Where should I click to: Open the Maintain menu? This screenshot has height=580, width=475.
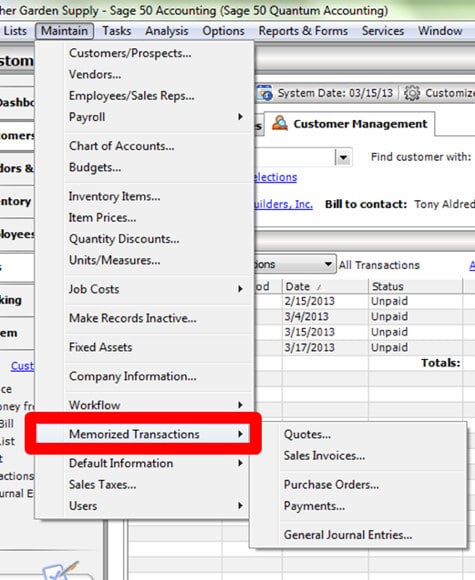[64, 31]
